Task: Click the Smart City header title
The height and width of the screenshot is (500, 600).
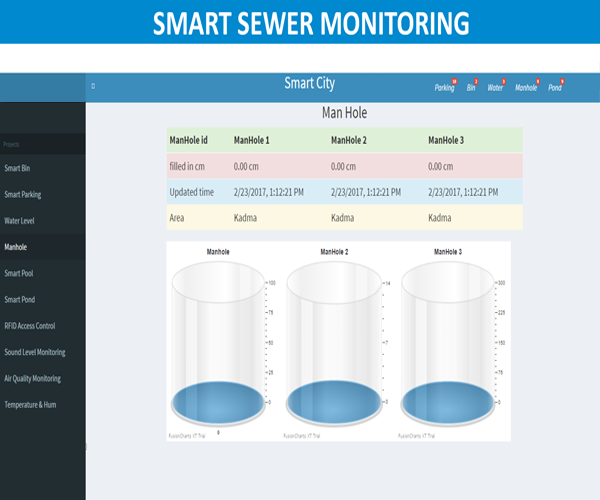Action: [x=310, y=84]
